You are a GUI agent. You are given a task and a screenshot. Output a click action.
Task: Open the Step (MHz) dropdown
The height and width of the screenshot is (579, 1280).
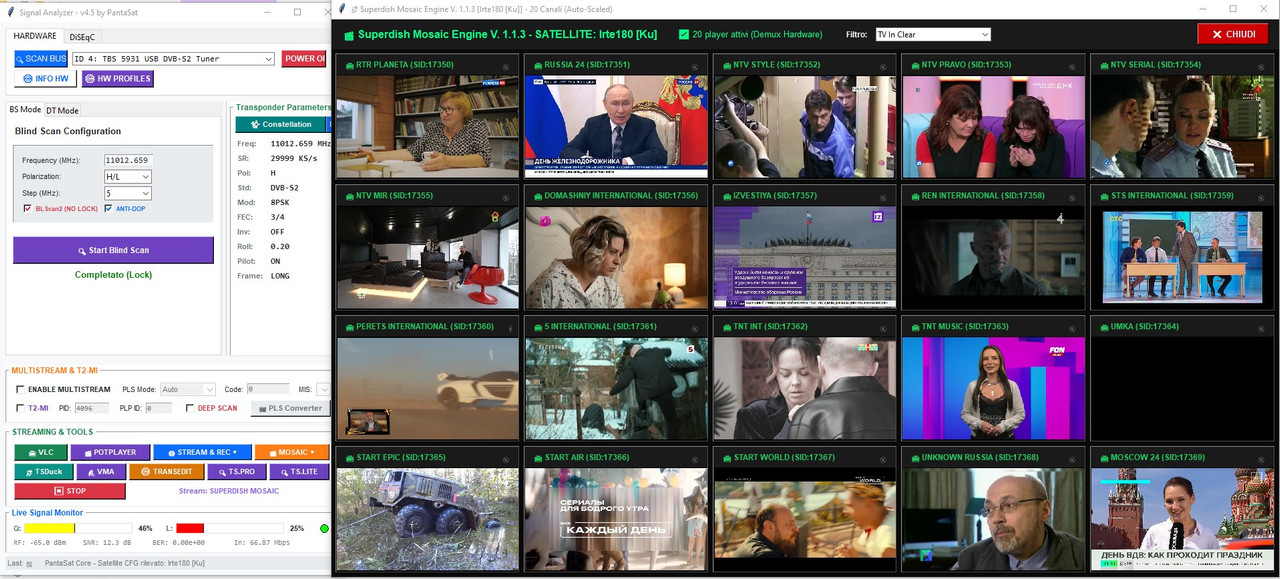[128, 193]
